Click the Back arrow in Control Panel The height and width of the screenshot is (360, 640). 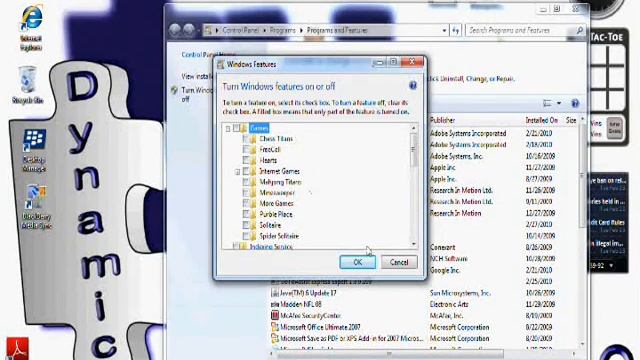[175, 30]
